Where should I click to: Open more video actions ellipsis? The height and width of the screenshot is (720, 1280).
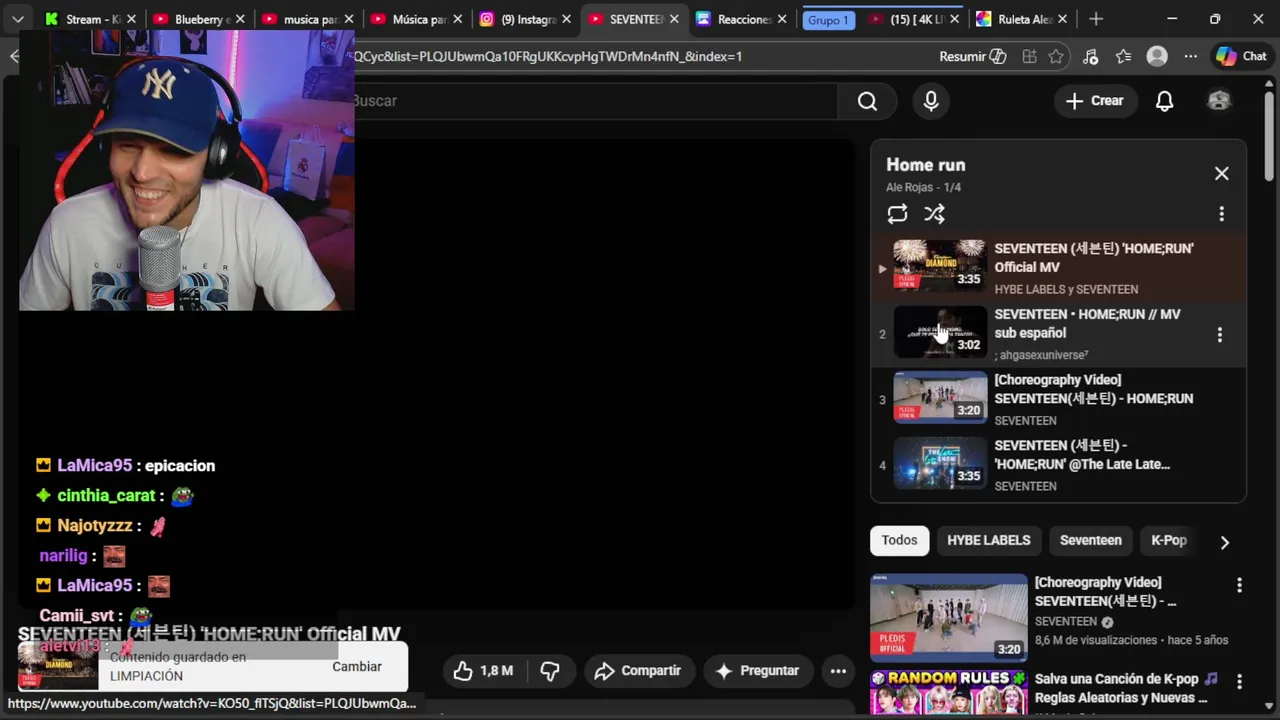tap(838, 671)
